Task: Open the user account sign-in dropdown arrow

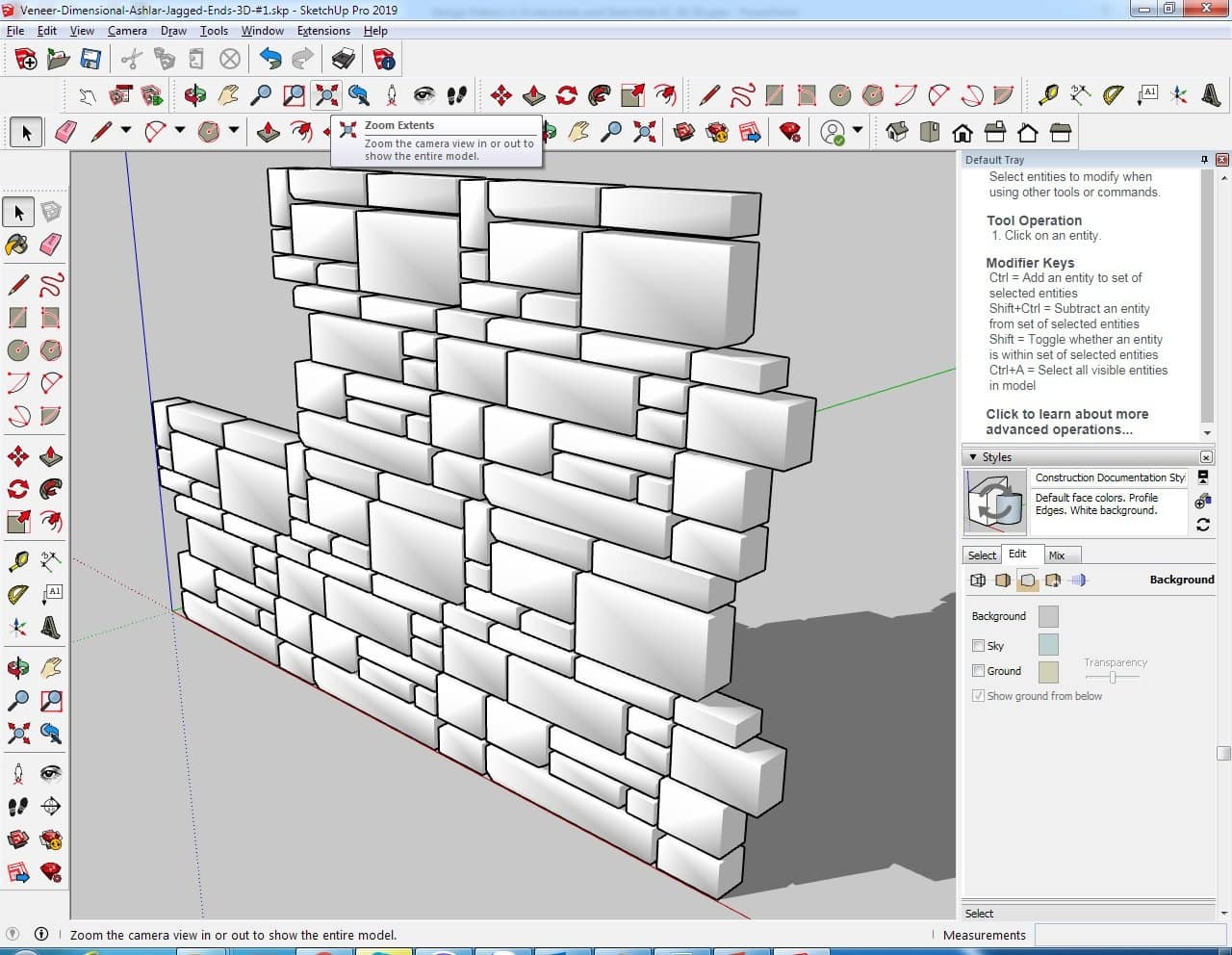Action: point(858,130)
